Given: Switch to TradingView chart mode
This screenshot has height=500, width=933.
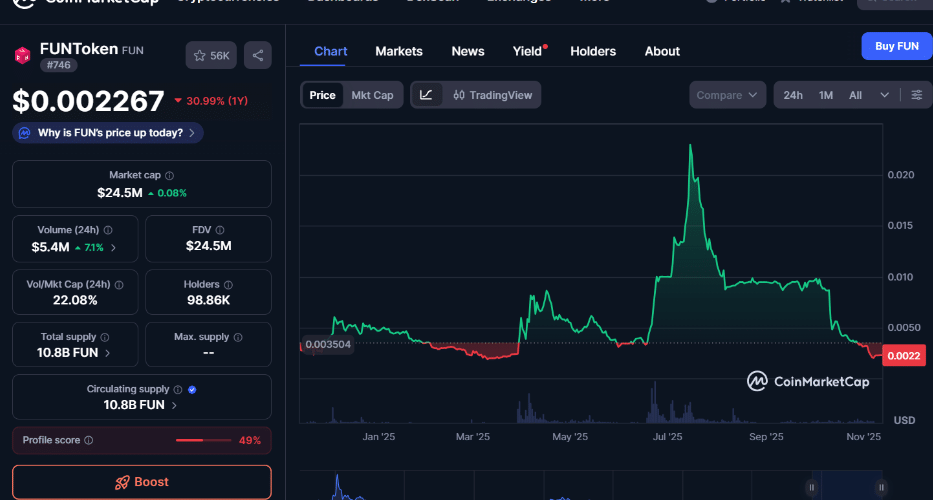Looking at the screenshot, I should point(492,95).
